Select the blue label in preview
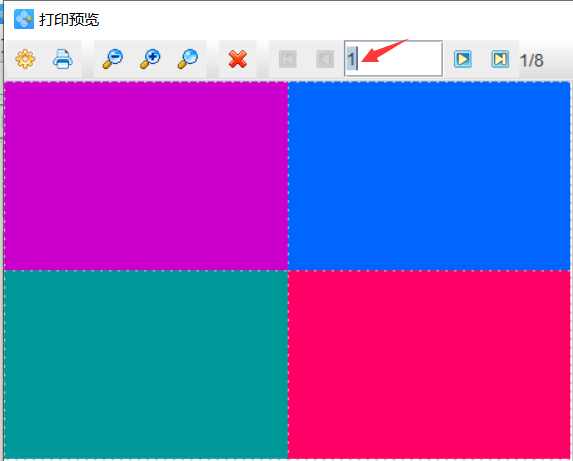The width and height of the screenshot is (573, 461). [429, 176]
